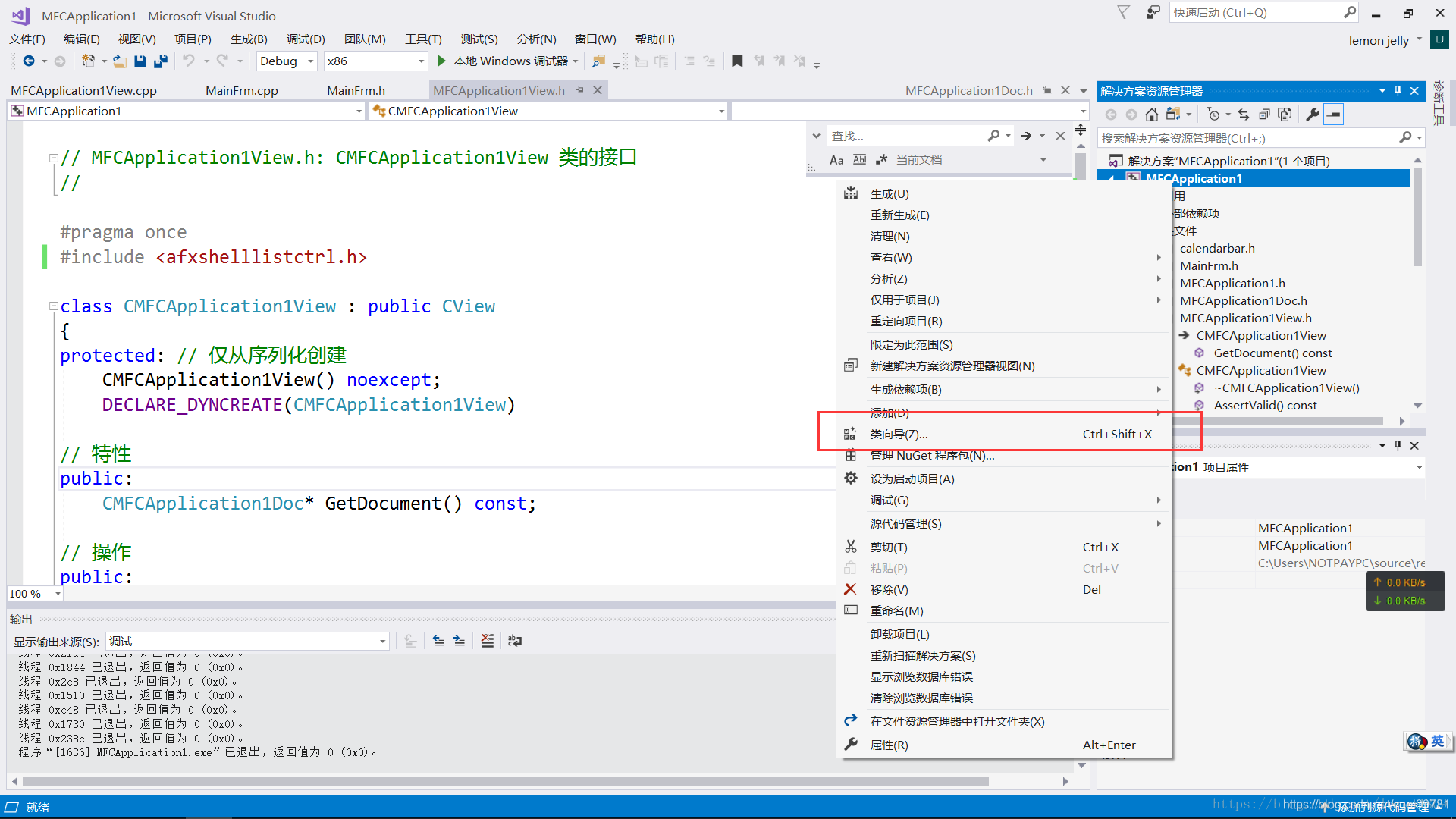Image resolution: width=1456 pixels, height=819 pixels.
Task: Toggle bookmark with the bookmark icon
Action: click(x=737, y=61)
